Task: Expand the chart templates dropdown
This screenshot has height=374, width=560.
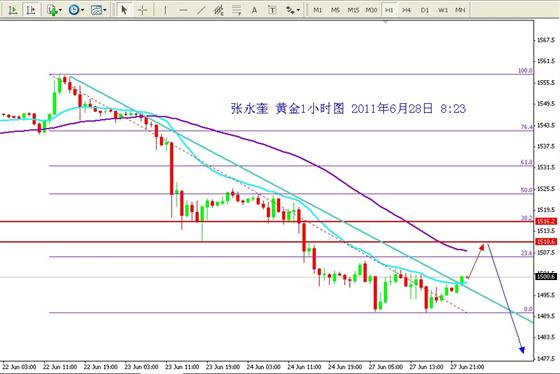Action: (98, 10)
